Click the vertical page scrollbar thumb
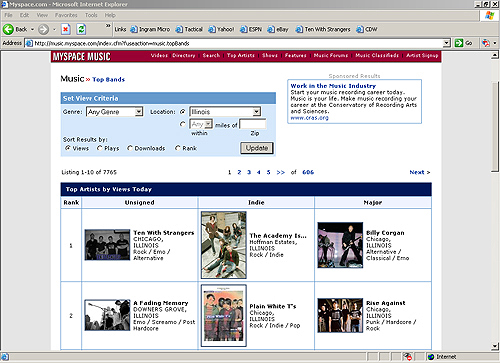Screen dimensions: 500x363 [495, 127]
